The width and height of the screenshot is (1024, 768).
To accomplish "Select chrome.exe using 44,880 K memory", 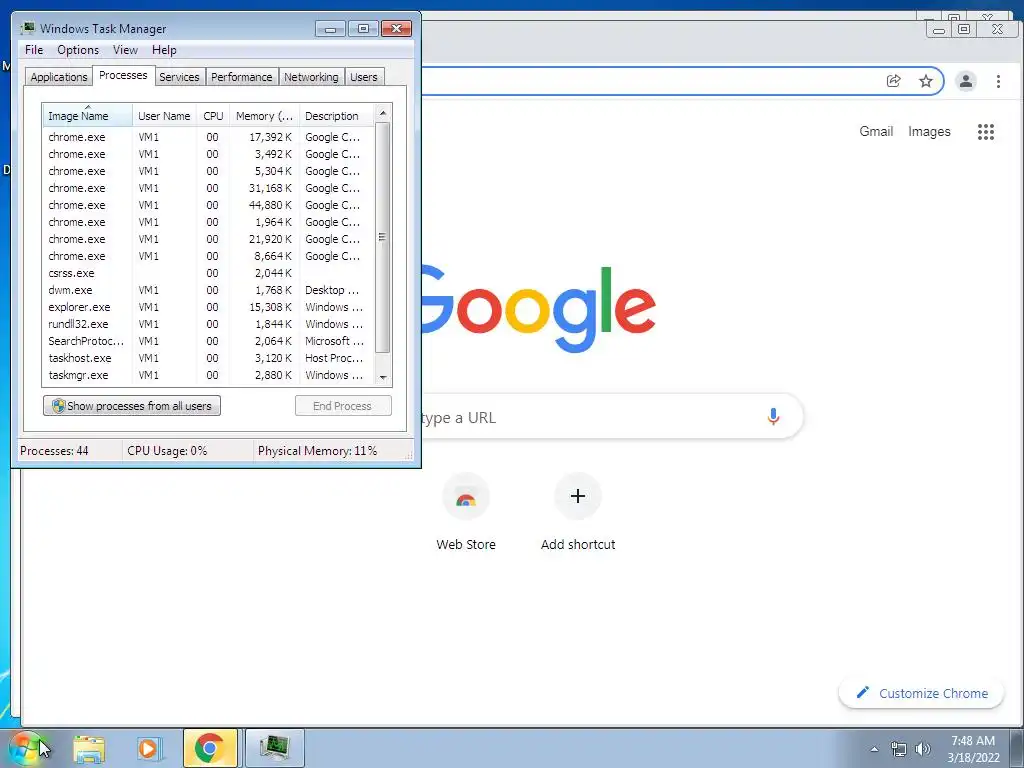I will pos(209,205).
